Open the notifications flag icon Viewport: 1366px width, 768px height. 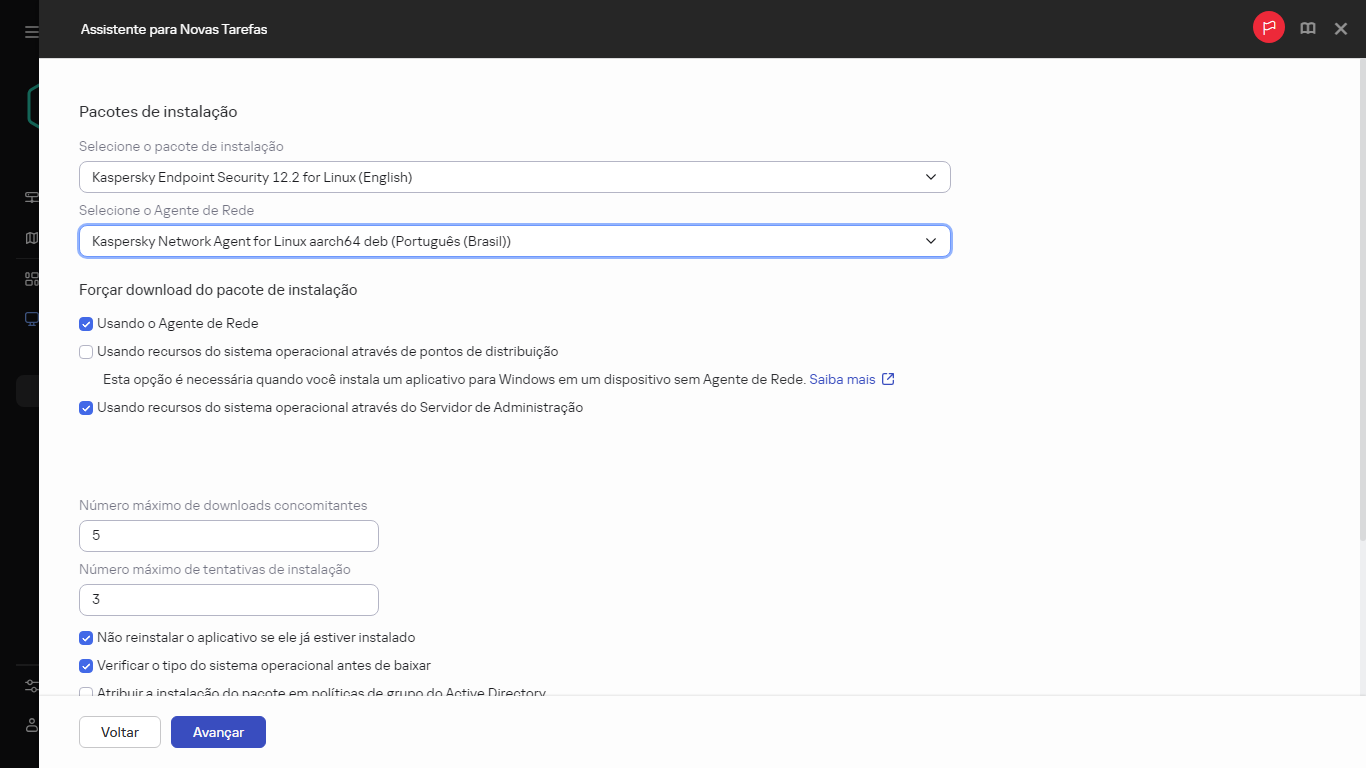point(1268,27)
